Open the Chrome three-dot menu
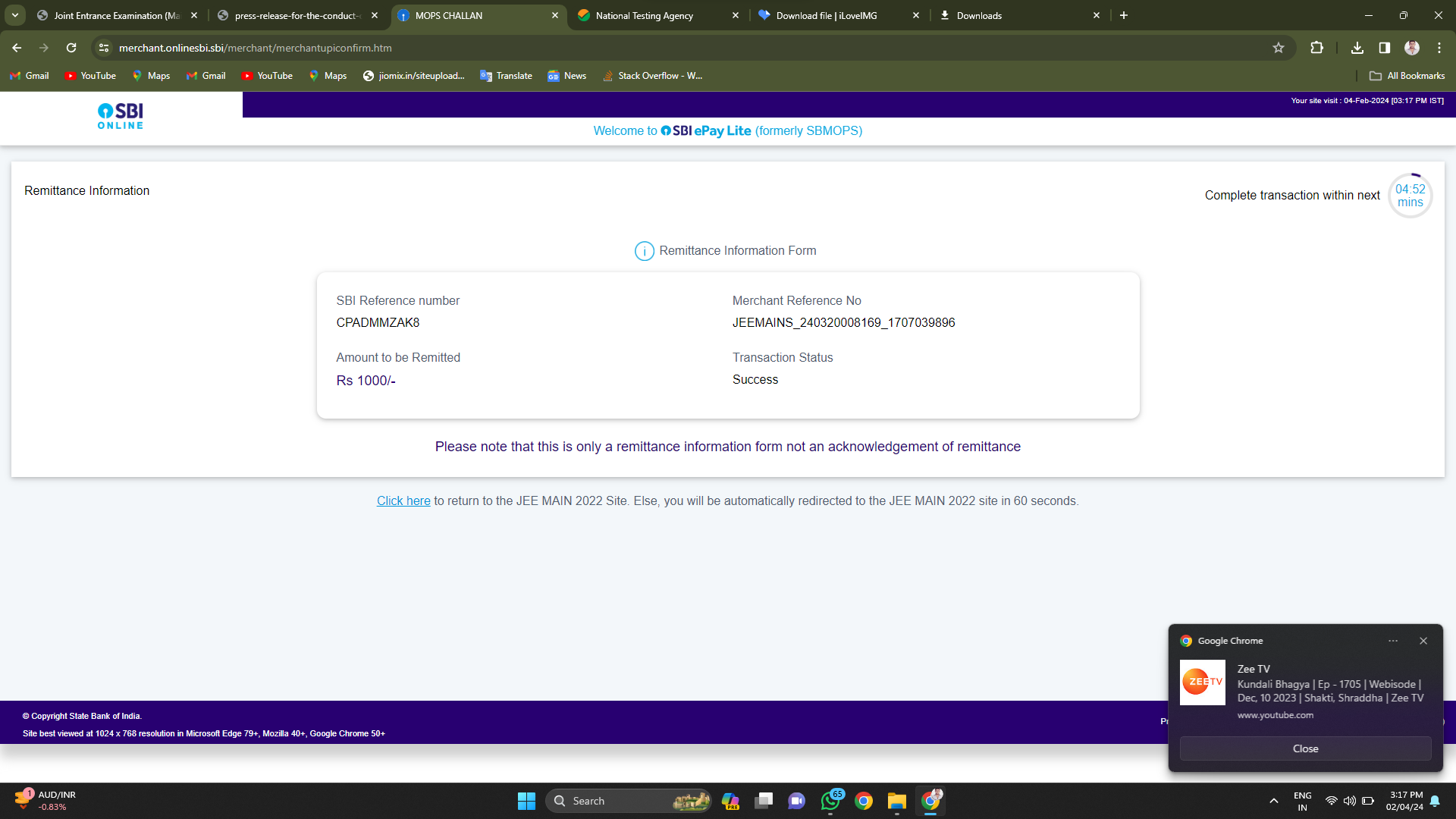This screenshot has width=1456, height=819. [1439, 48]
